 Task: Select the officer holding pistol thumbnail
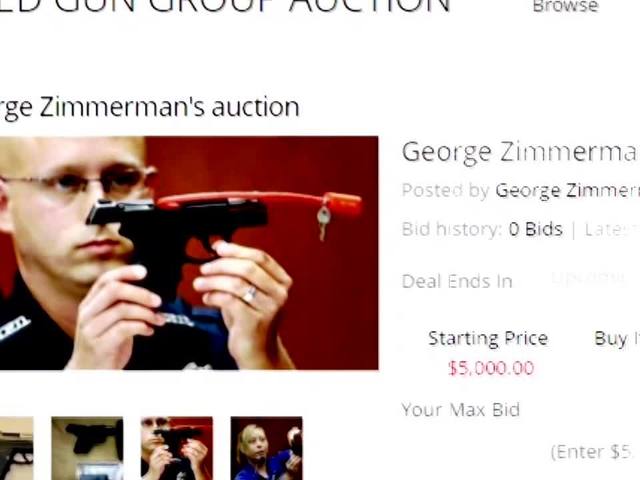coord(177,448)
